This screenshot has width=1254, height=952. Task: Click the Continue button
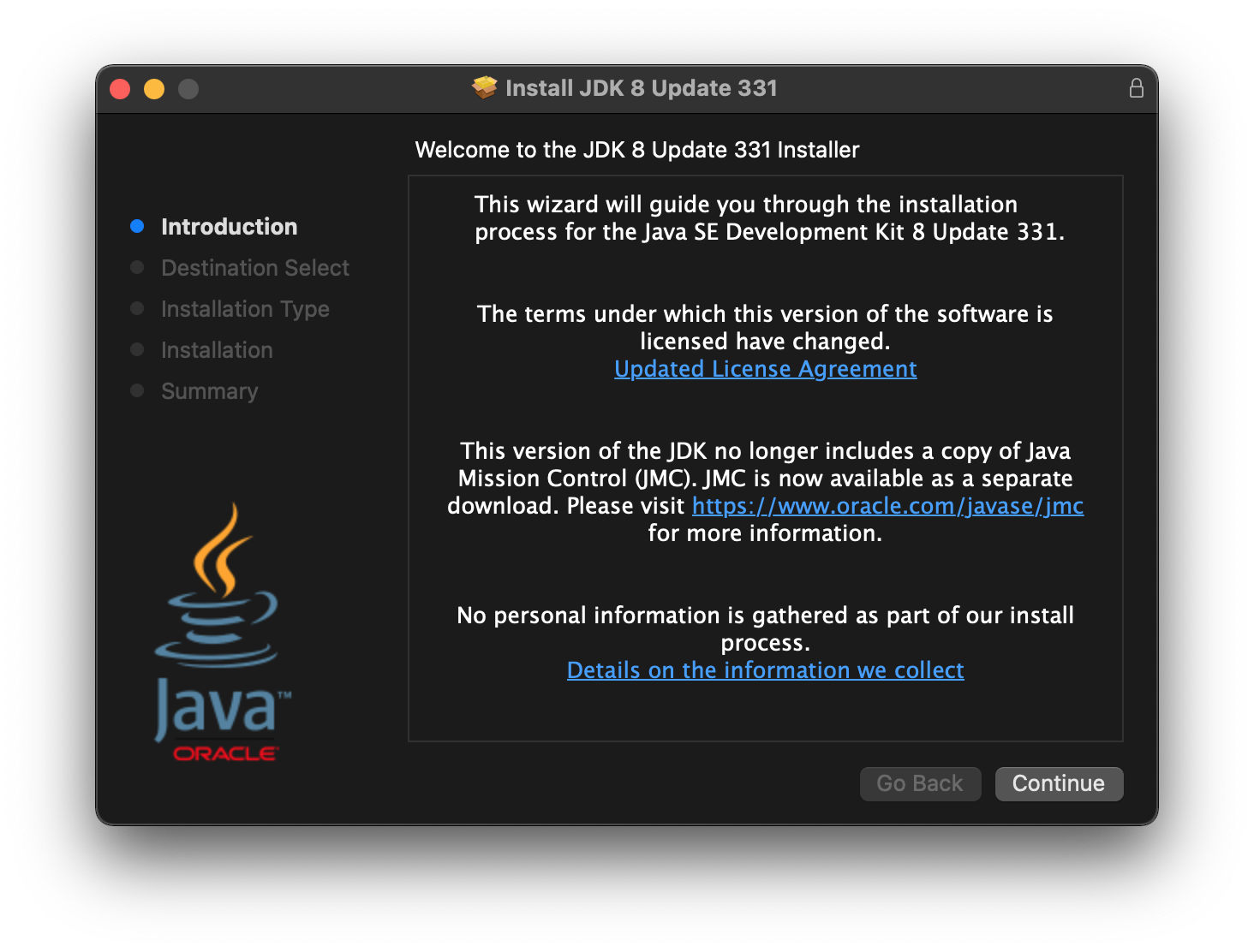coord(1059,783)
